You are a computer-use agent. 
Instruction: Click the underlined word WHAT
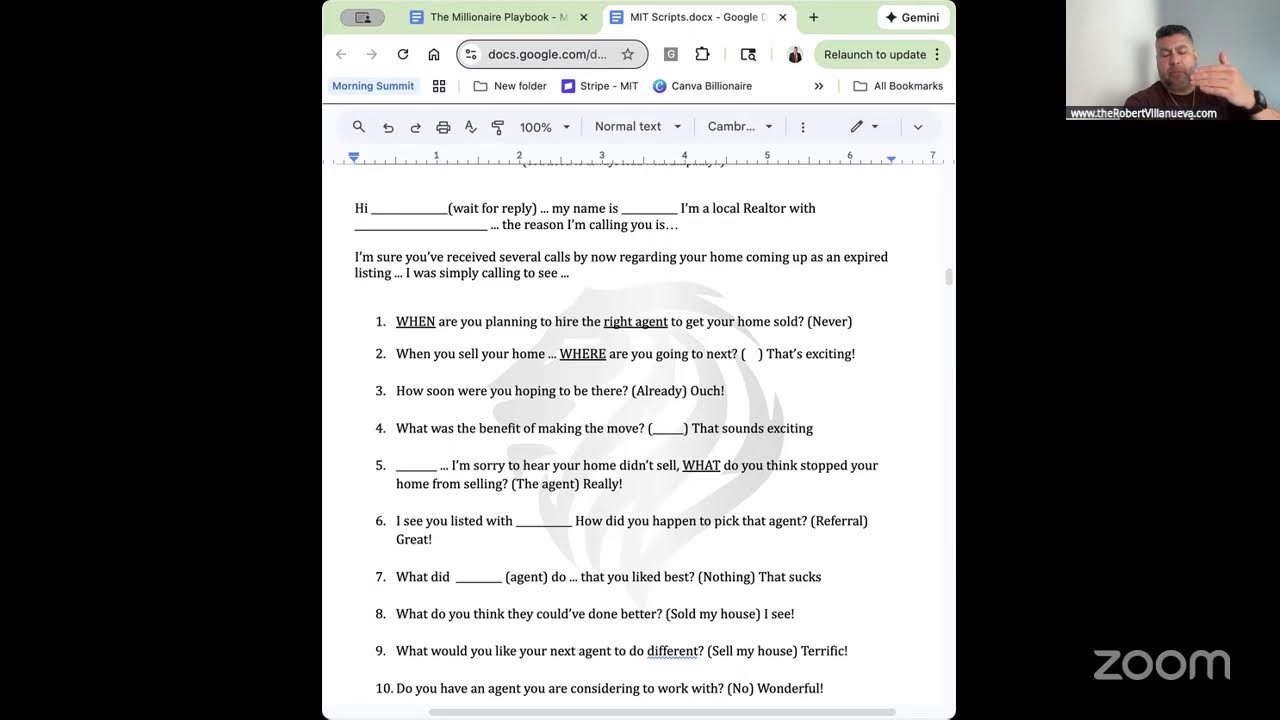[x=701, y=465]
